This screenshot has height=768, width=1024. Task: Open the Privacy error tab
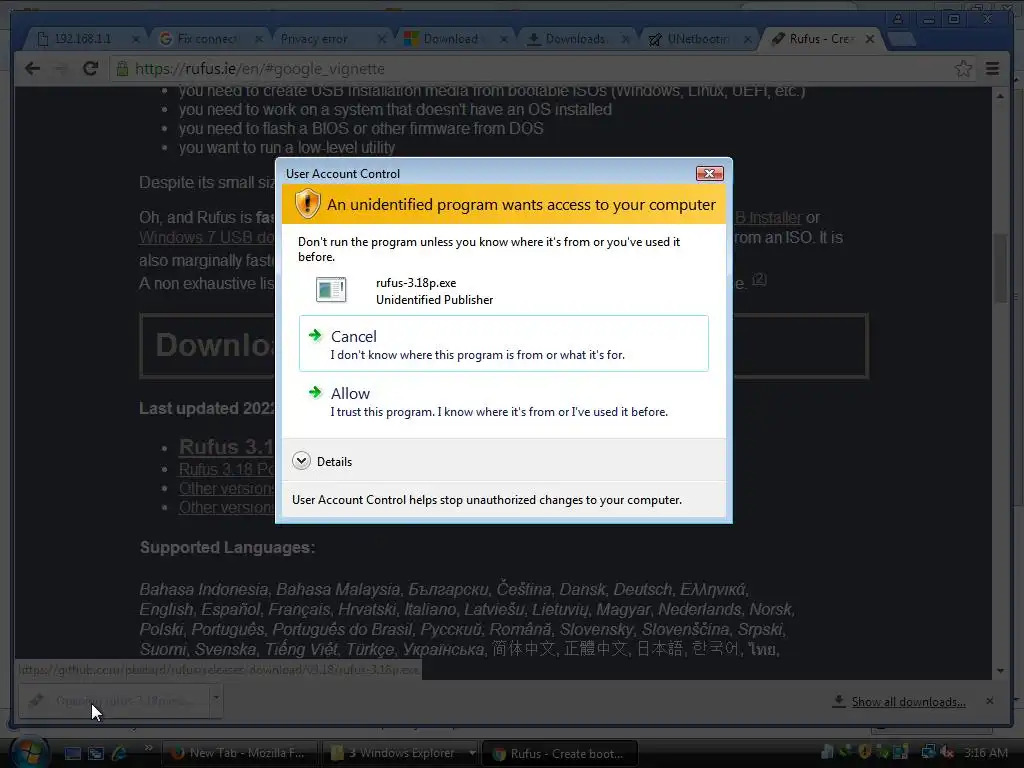(313, 39)
